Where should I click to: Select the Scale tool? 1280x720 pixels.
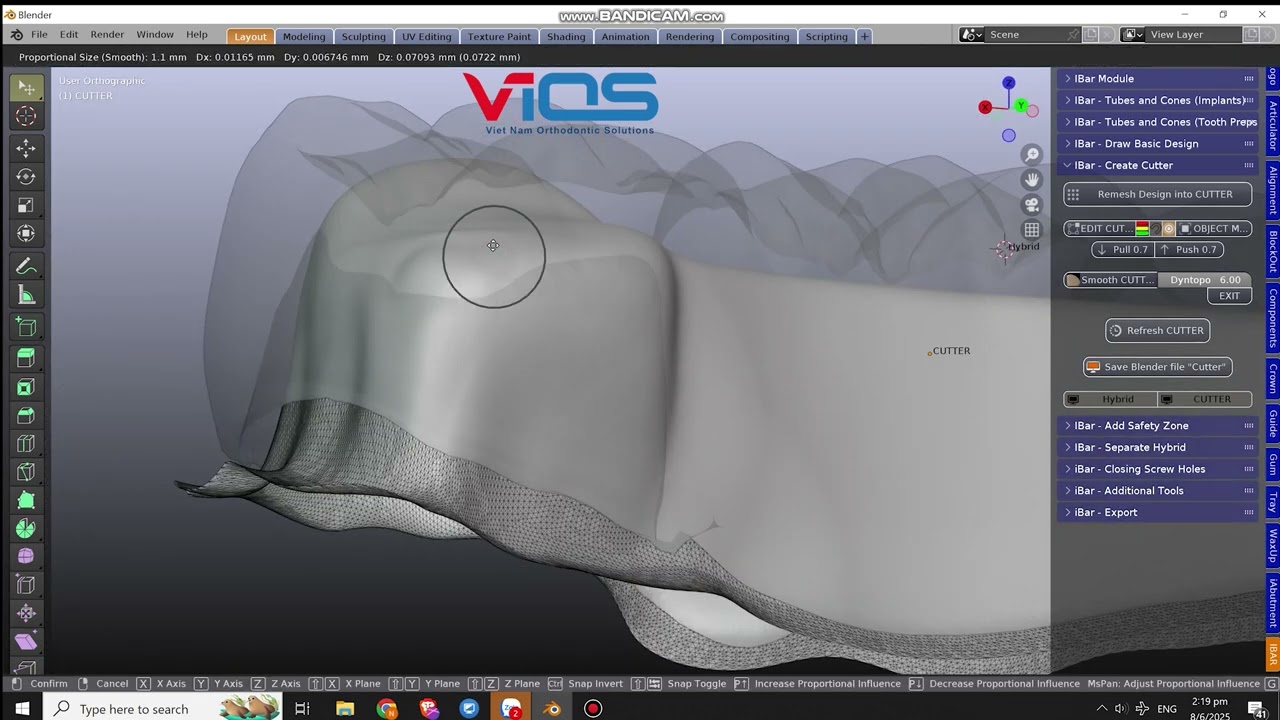point(27,206)
